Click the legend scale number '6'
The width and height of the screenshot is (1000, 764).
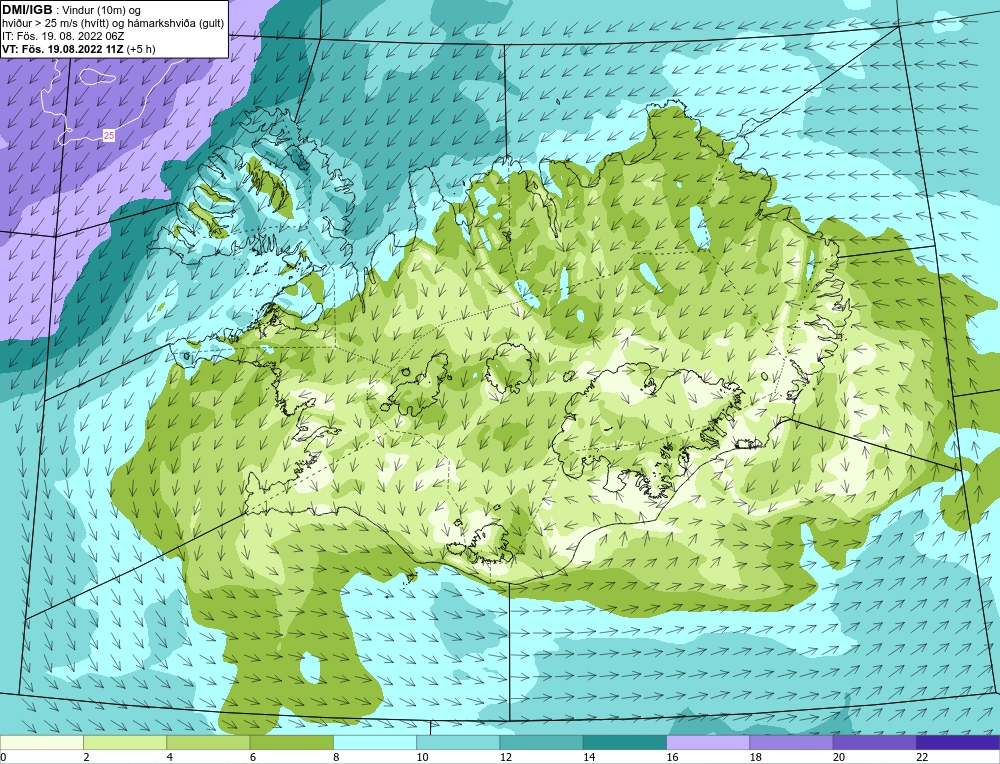253,757
